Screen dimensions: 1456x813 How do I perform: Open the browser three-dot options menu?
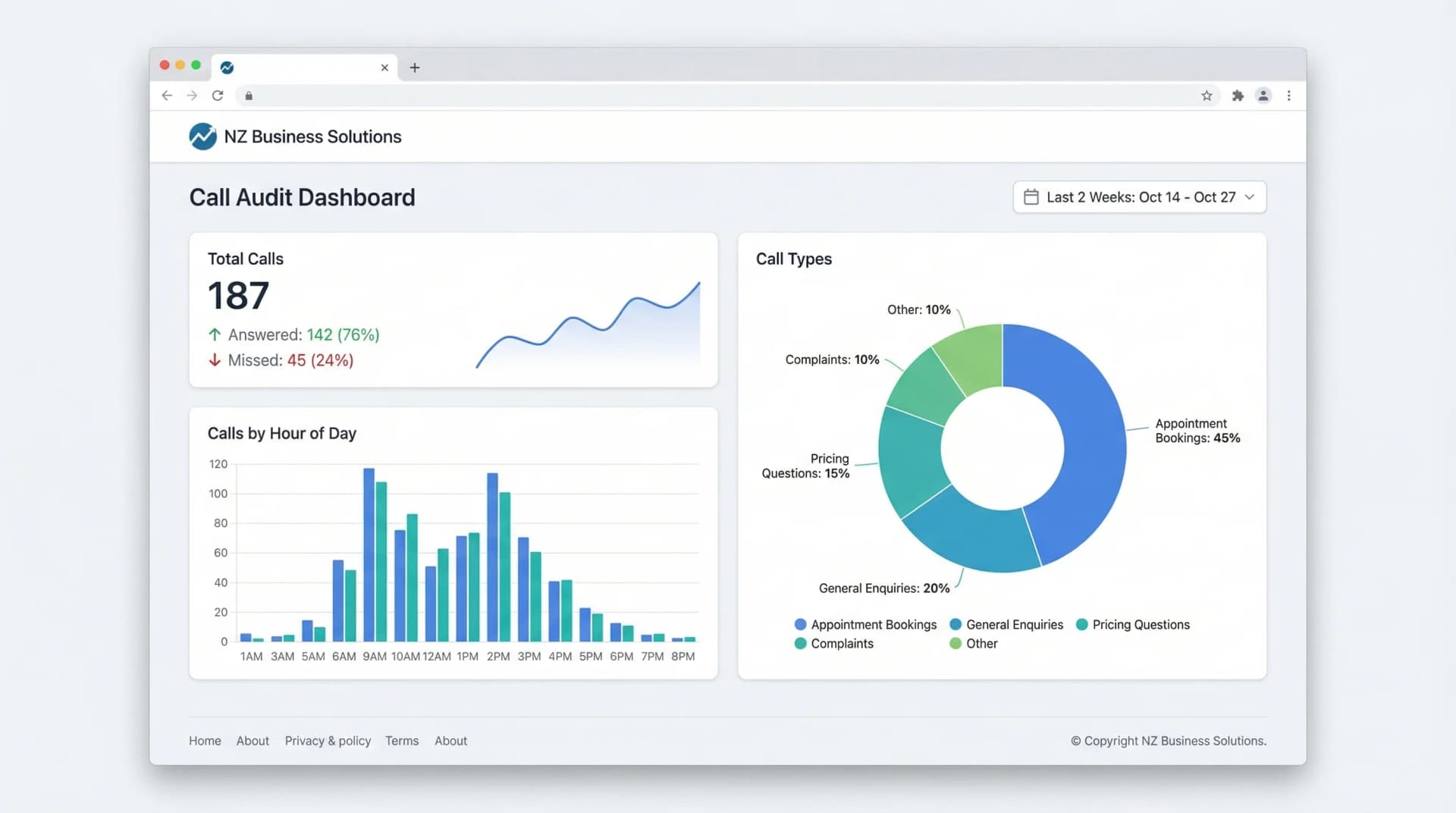pos(1289,96)
